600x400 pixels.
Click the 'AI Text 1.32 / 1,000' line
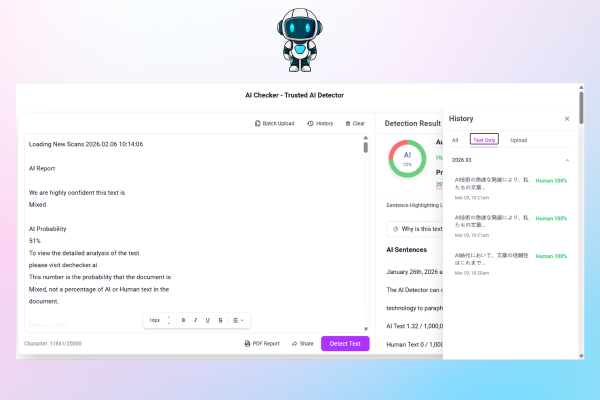point(414,326)
